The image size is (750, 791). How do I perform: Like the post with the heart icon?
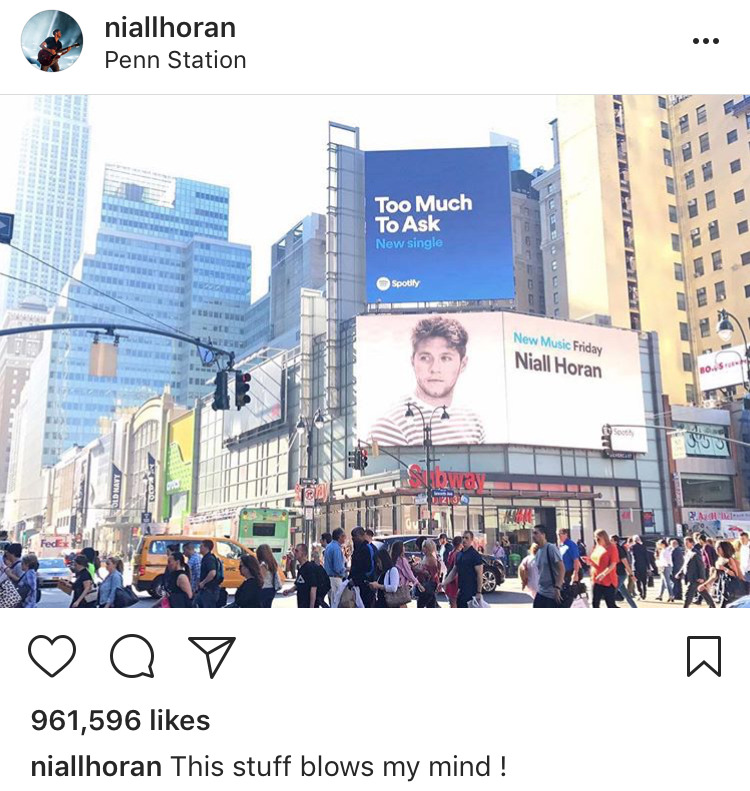point(52,656)
